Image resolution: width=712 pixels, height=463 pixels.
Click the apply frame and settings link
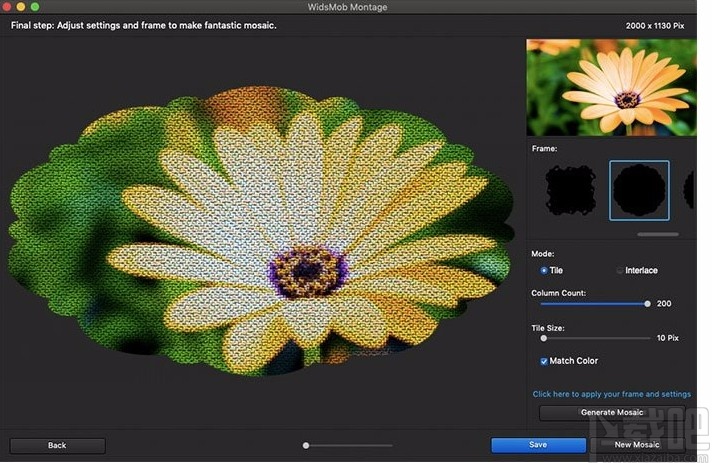click(612, 394)
